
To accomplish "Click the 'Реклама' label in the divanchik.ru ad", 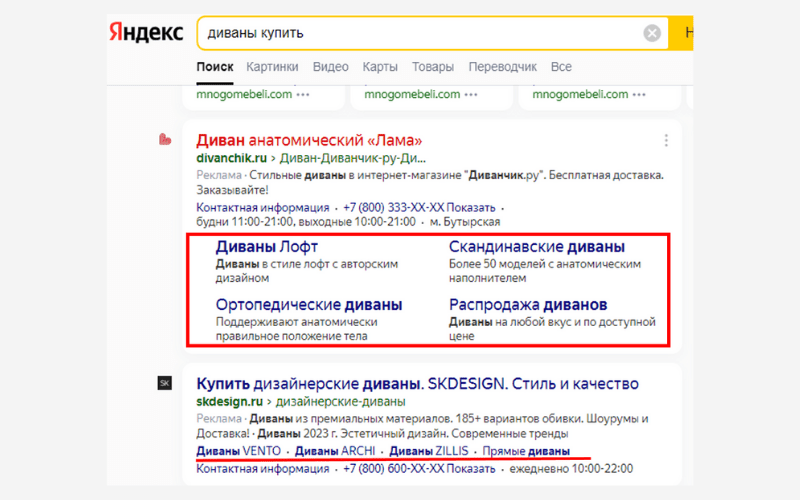I will click(x=219, y=175).
